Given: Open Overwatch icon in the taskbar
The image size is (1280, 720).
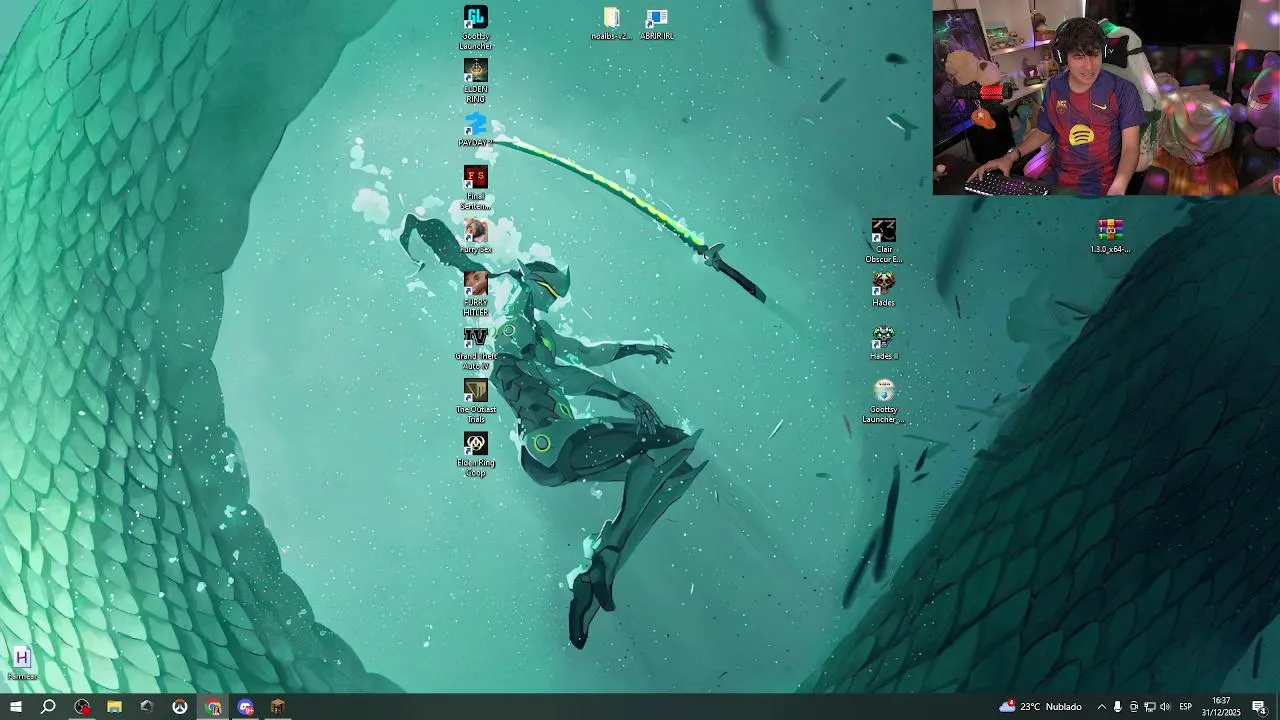Looking at the screenshot, I should 180,707.
